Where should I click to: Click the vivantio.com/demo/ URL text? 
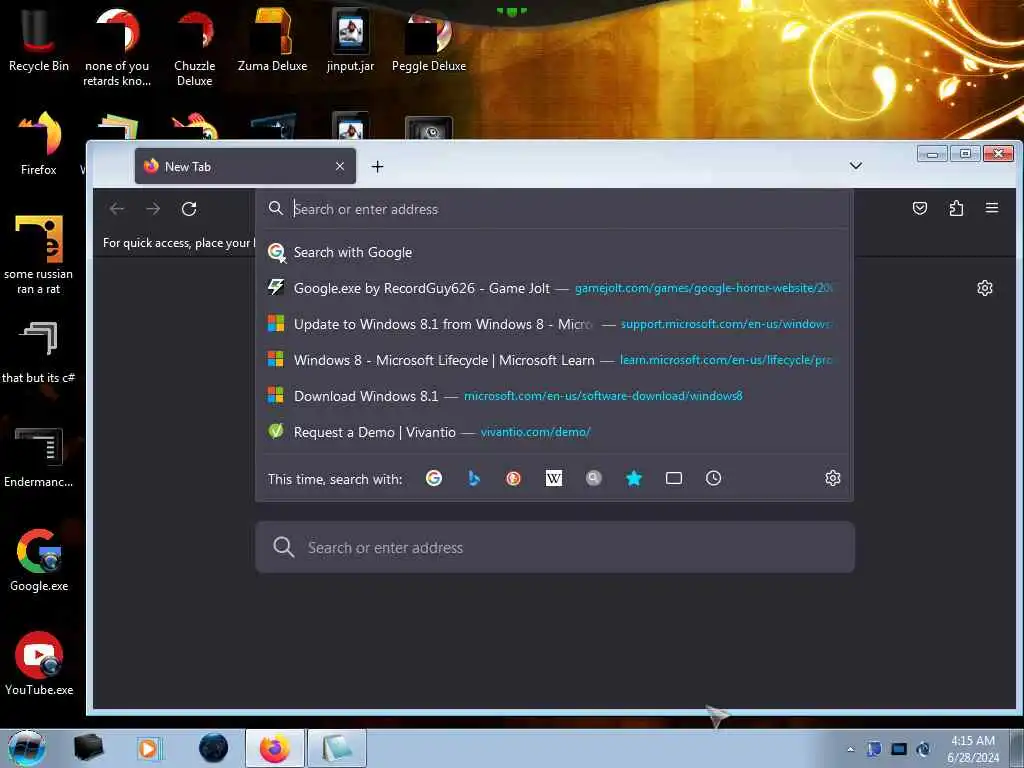coord(536,432)
